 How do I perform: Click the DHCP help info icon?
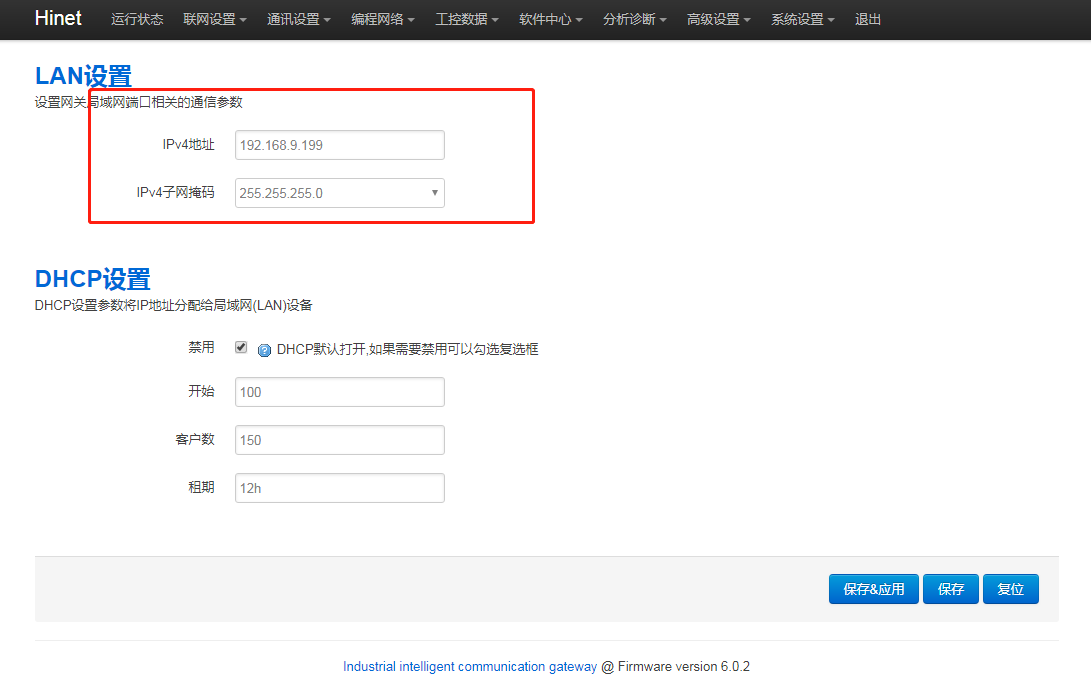pos(264,350)
